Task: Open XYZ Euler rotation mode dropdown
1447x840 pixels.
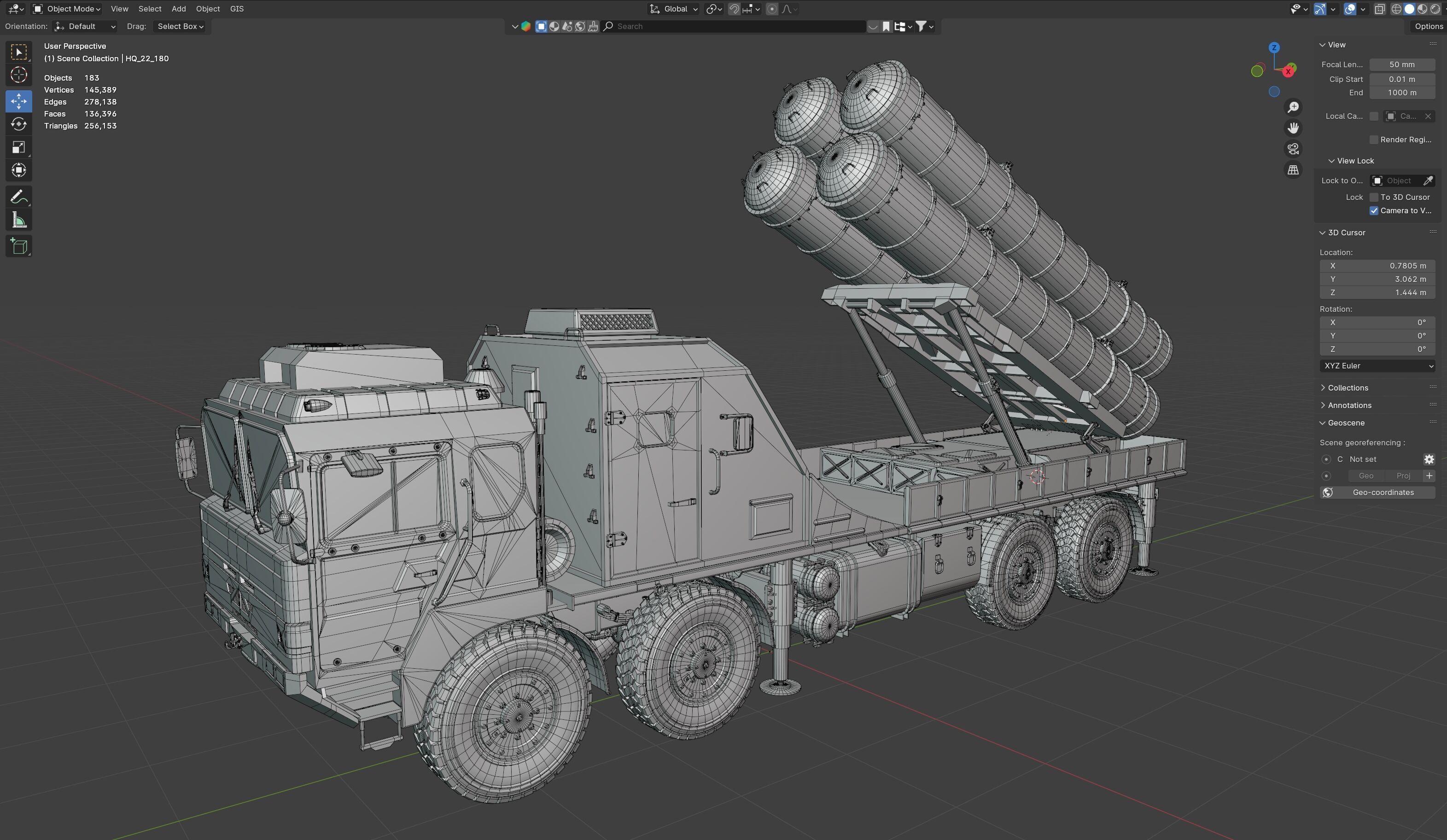Action: (x=1377, y=366)
